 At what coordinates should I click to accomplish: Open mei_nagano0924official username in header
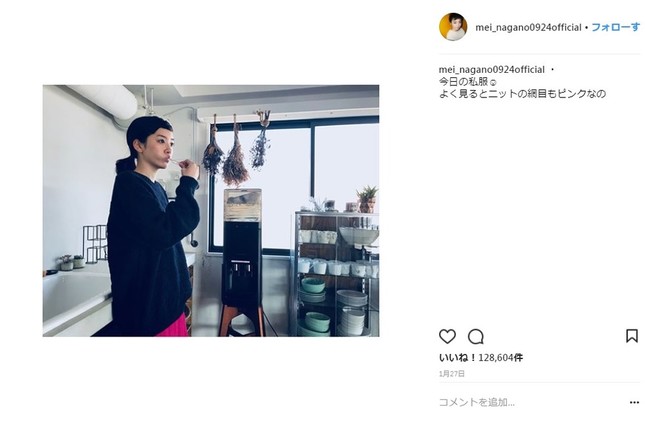point(528,28)
